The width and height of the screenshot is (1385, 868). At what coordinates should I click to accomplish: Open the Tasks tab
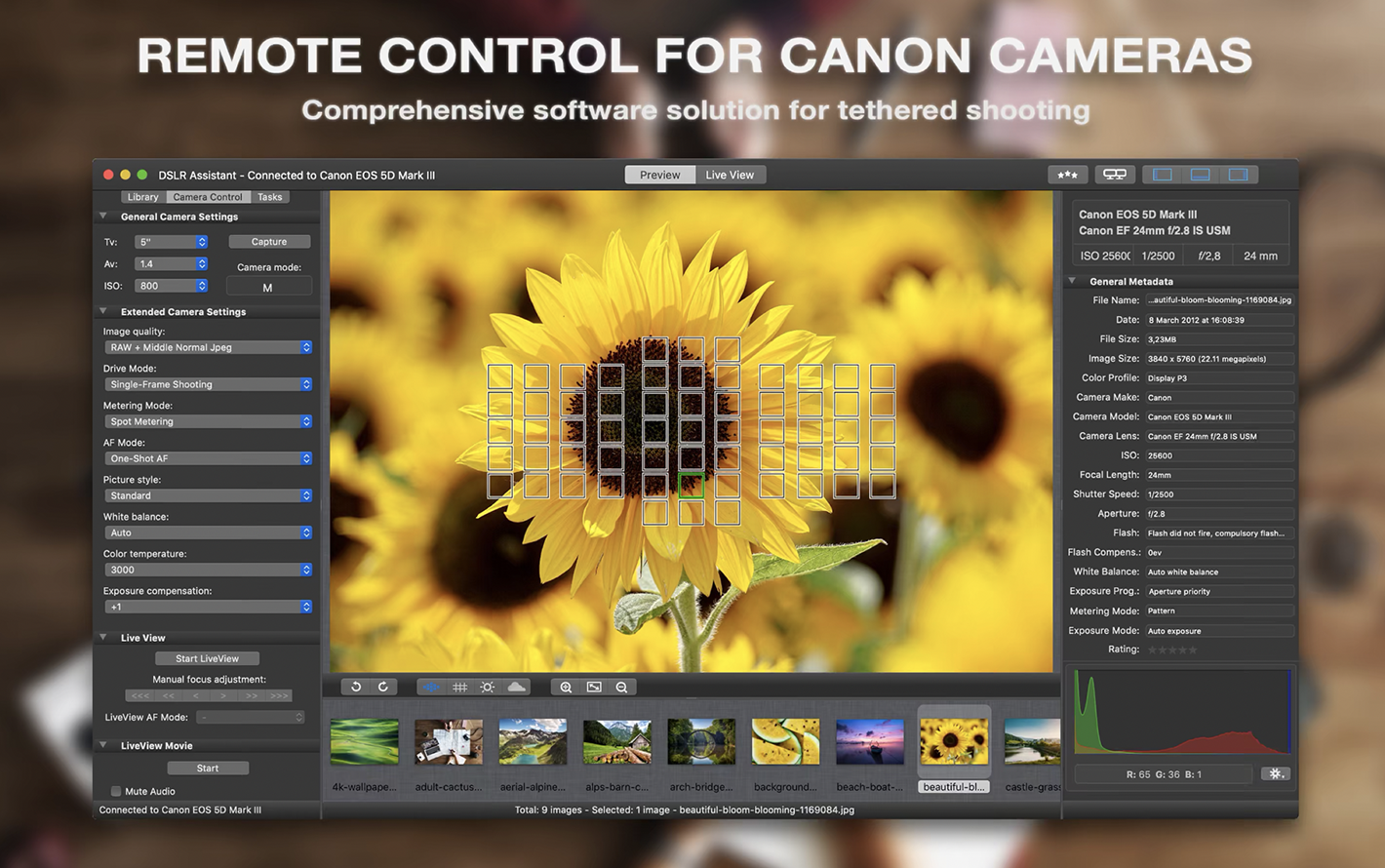pos(270,197)
